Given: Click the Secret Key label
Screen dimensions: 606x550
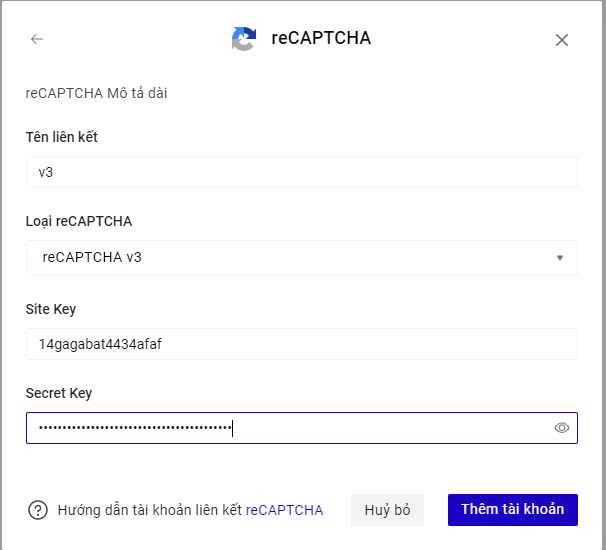Looking at the screenshot, I should point(59,393).
